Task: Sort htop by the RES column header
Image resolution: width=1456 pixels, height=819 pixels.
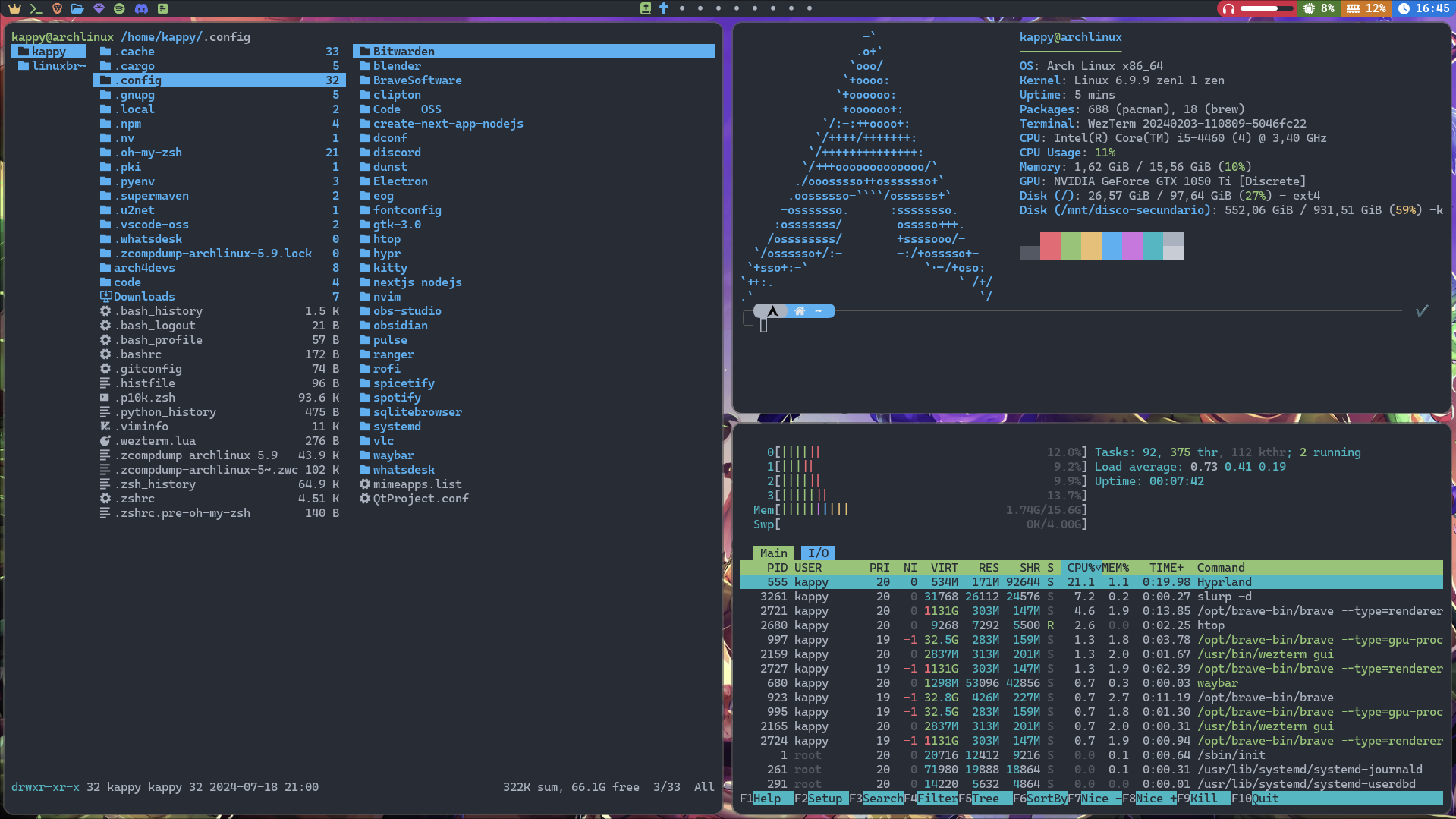Action: click(x=989, y=568)
